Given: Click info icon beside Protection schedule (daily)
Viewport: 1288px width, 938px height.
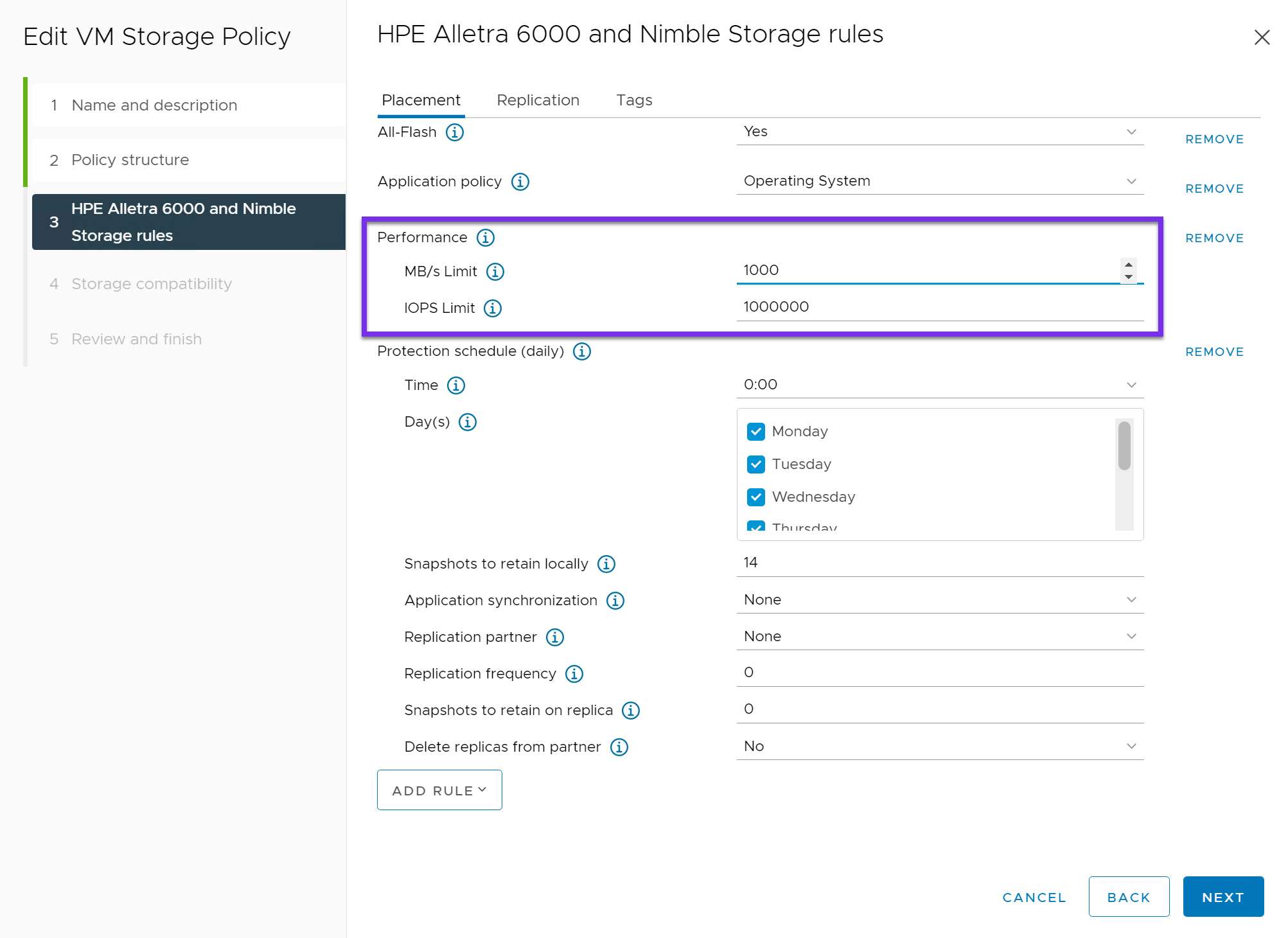Looking at the screenshot, I should [581, 351].
